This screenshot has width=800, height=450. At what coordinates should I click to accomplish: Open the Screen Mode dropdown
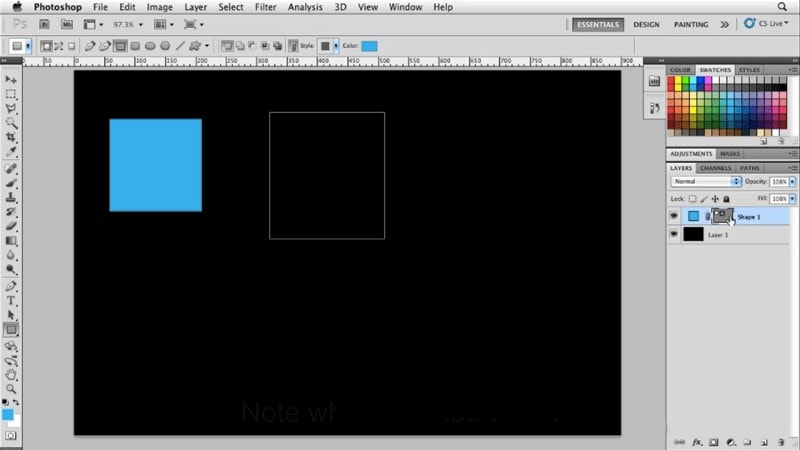pyautogui.click(x=194, y=24)
